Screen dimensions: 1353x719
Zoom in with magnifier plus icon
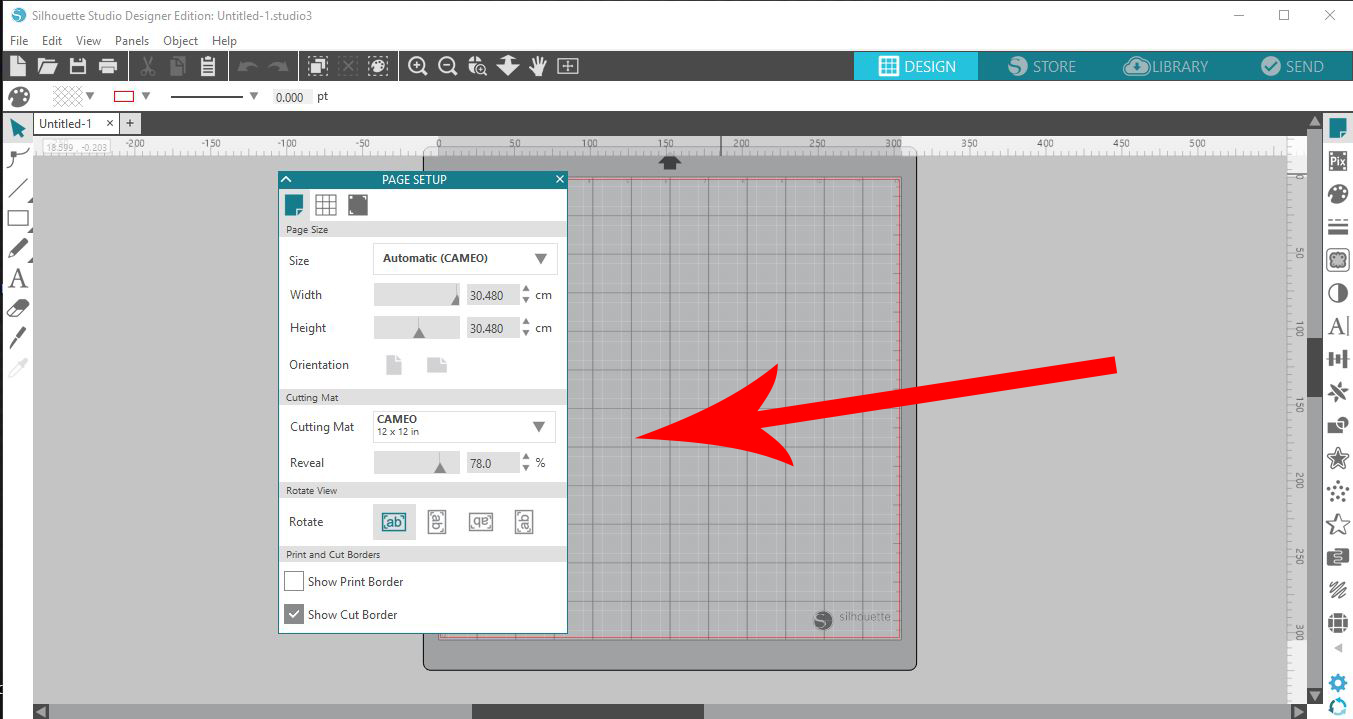(418, 66)
